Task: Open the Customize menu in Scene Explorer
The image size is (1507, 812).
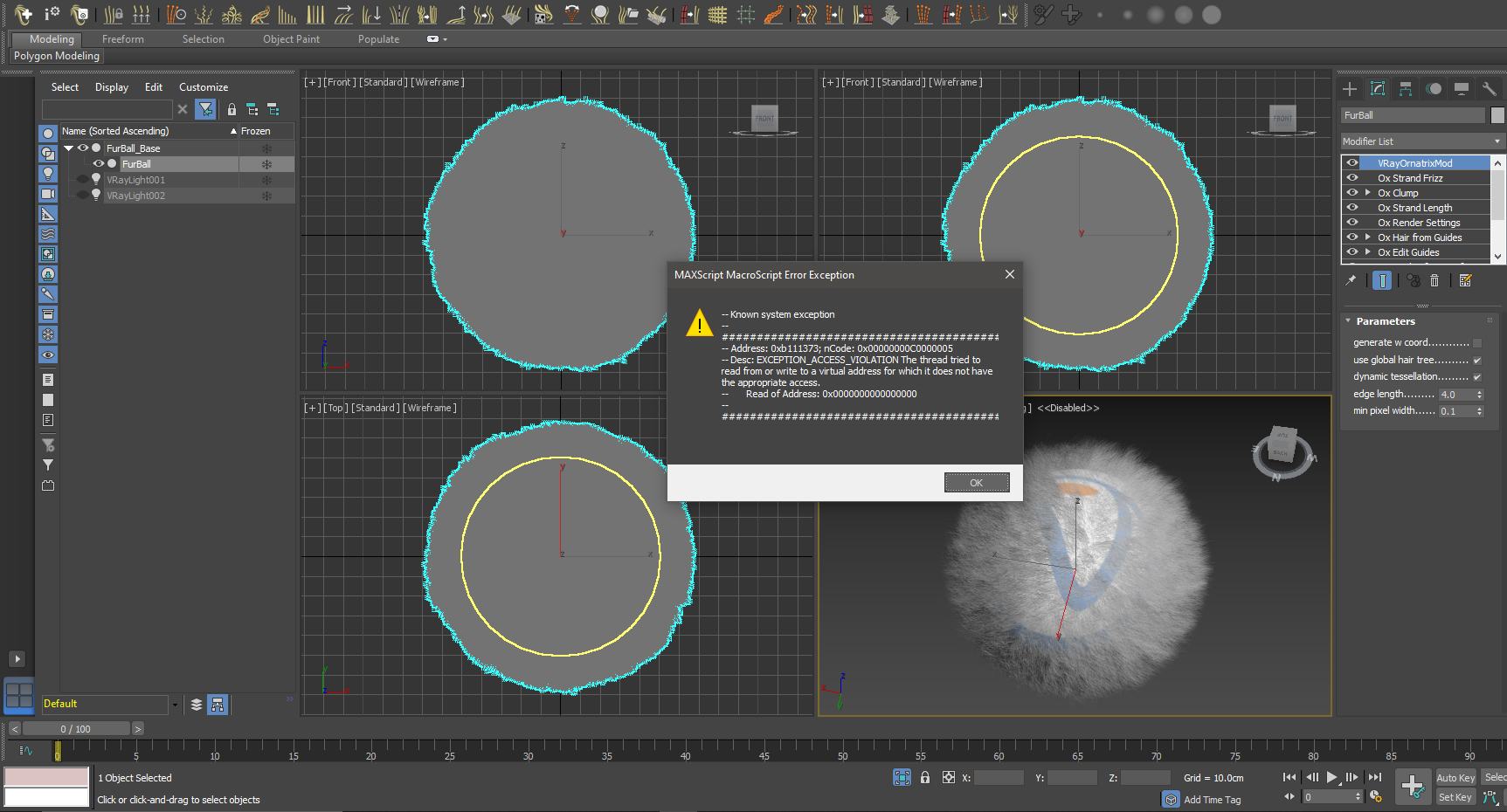Action: pyautogui.click(x=204, y=87)
